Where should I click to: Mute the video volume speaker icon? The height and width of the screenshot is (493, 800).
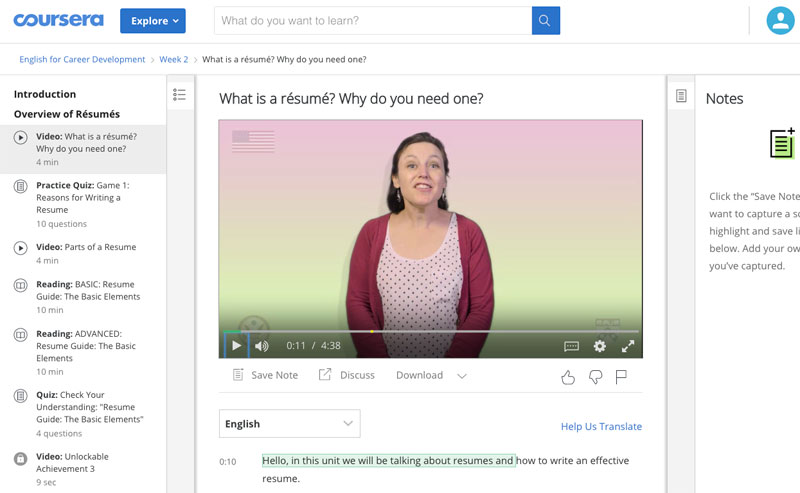(262, 346)
